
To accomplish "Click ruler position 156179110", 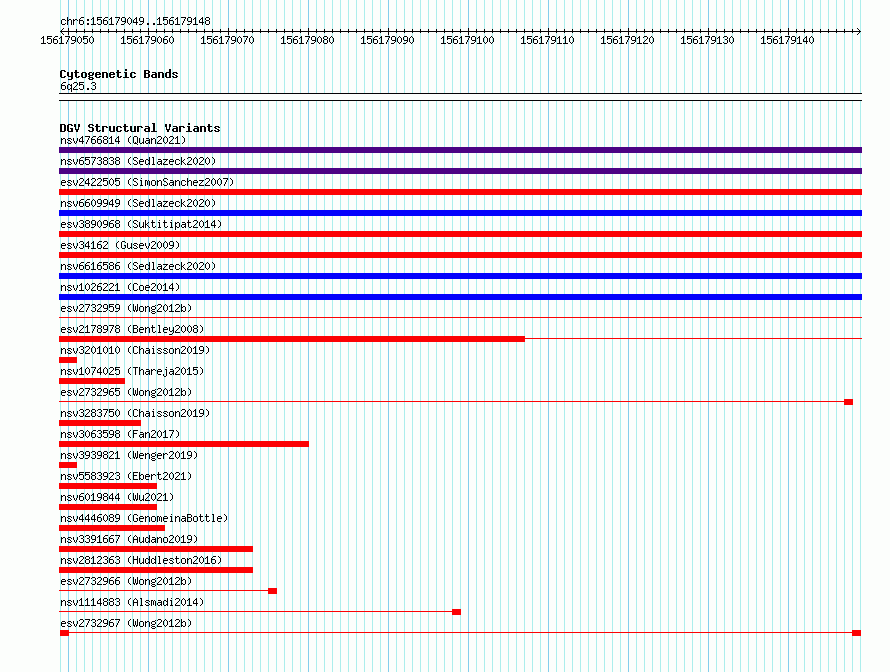I will 547,40.
